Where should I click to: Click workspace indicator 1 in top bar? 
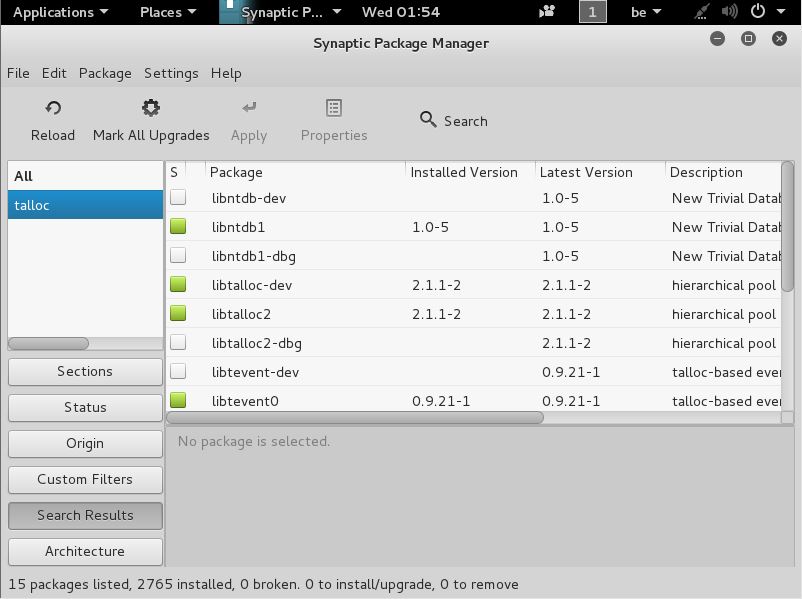[592, 12]
